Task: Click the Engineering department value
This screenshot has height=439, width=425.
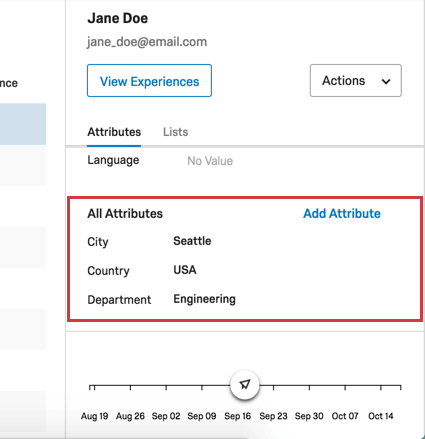Action: point(204,299)
